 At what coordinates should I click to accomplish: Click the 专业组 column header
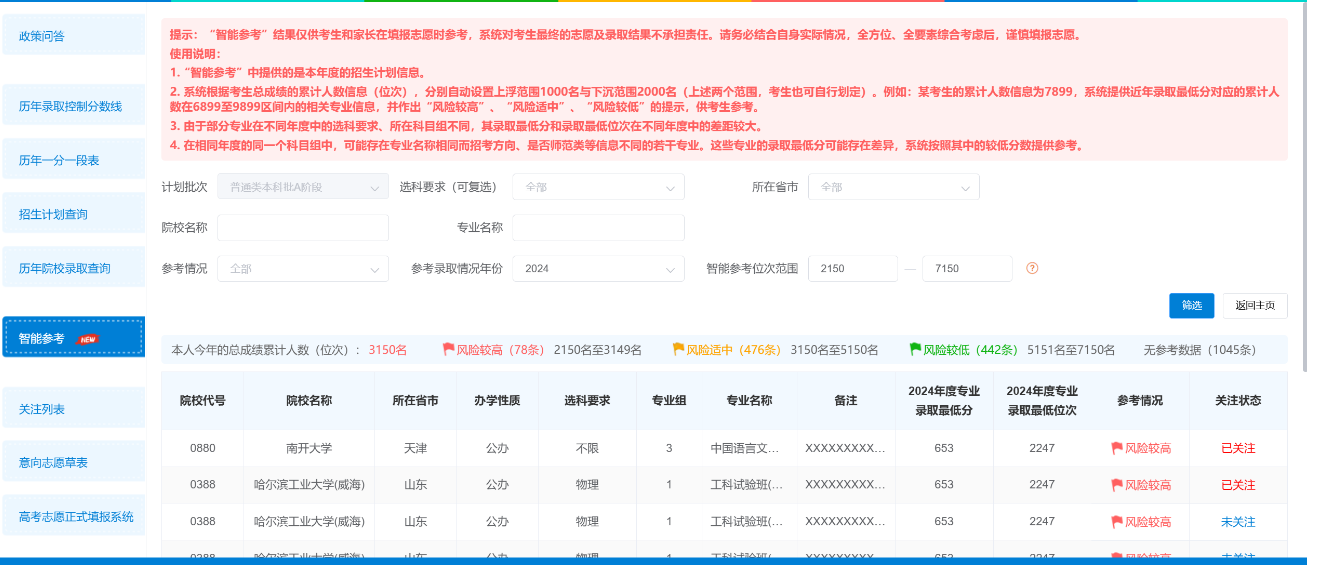669,400
